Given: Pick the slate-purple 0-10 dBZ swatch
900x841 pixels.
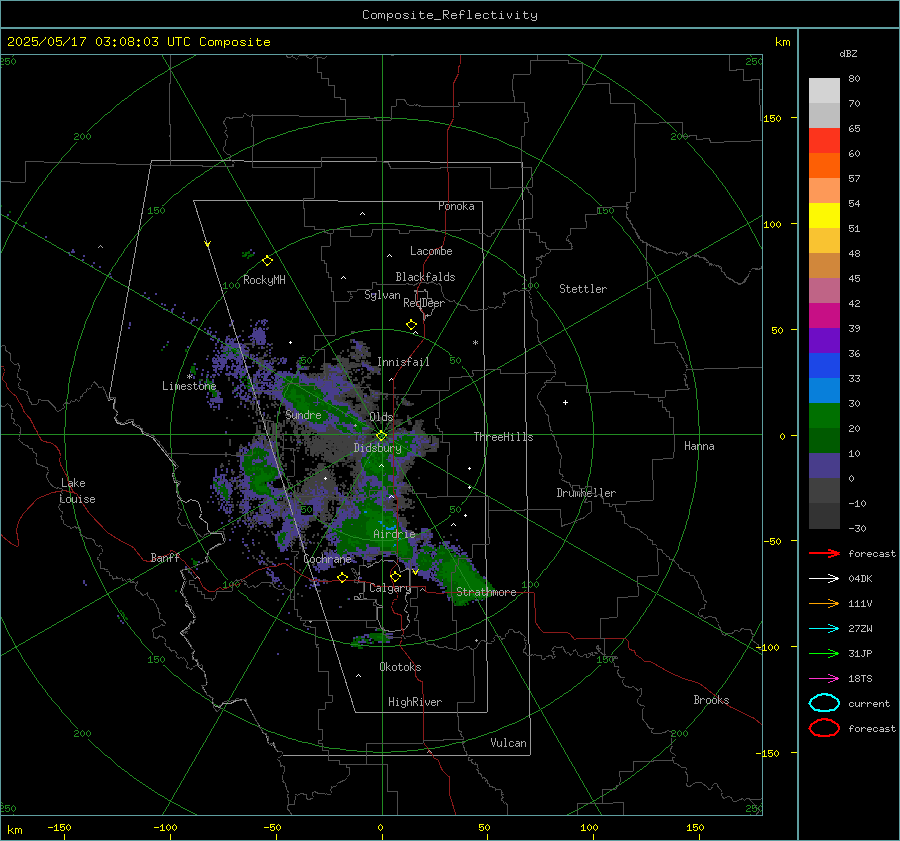Looking at the screenshot, I should pos(824,466).
